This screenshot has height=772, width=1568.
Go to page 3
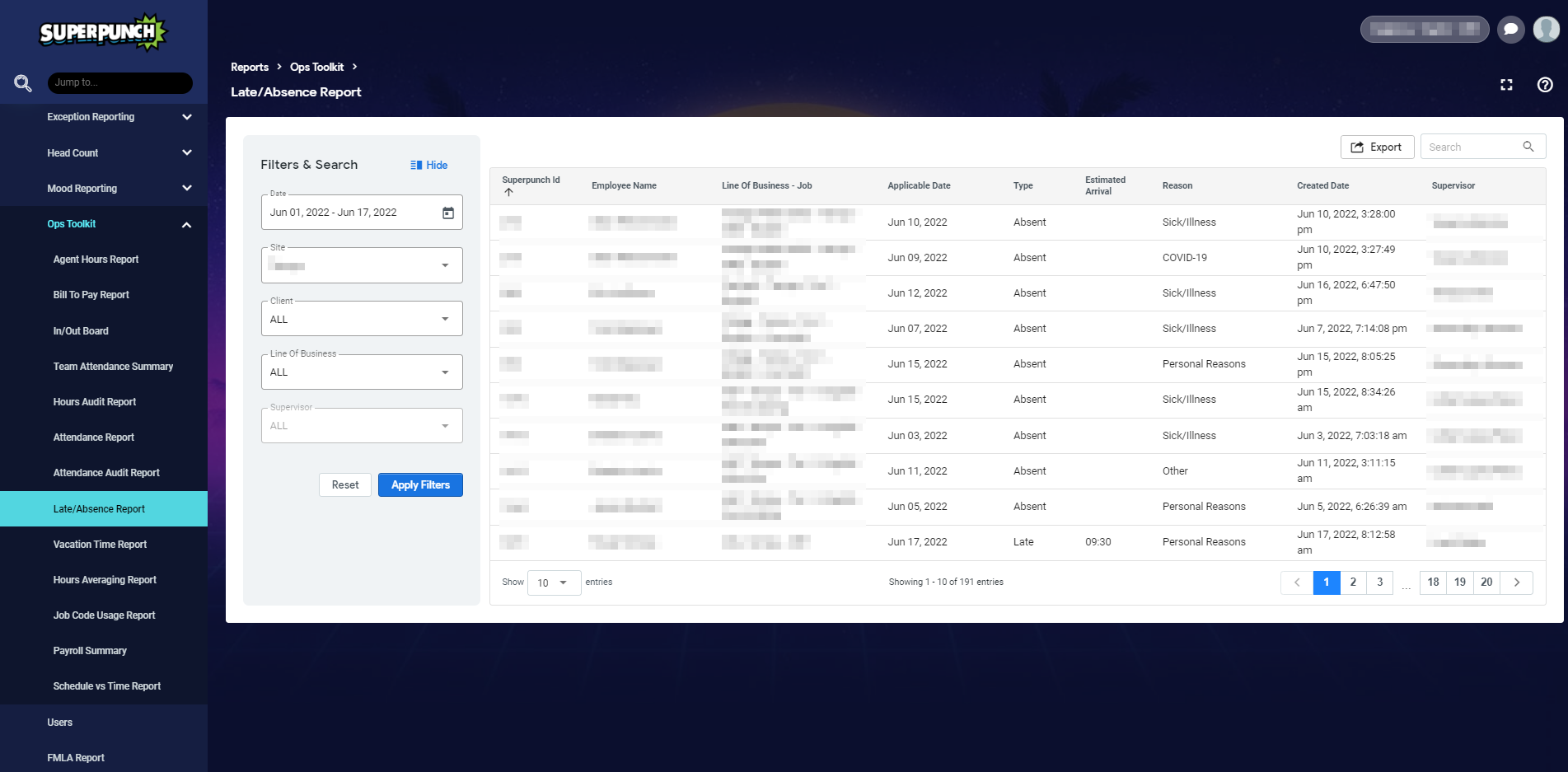pos(1380,583)
